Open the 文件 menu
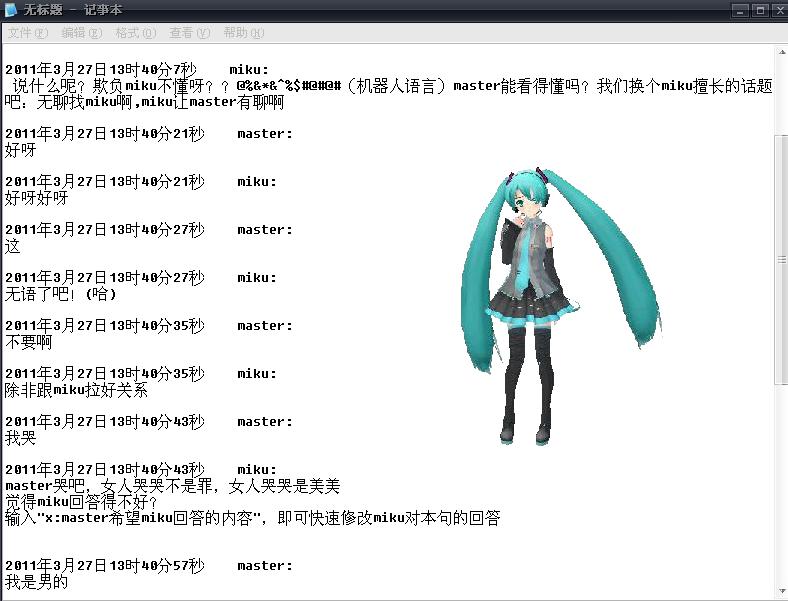The height and width of the screenshot is (601, 788). (28, 33)
